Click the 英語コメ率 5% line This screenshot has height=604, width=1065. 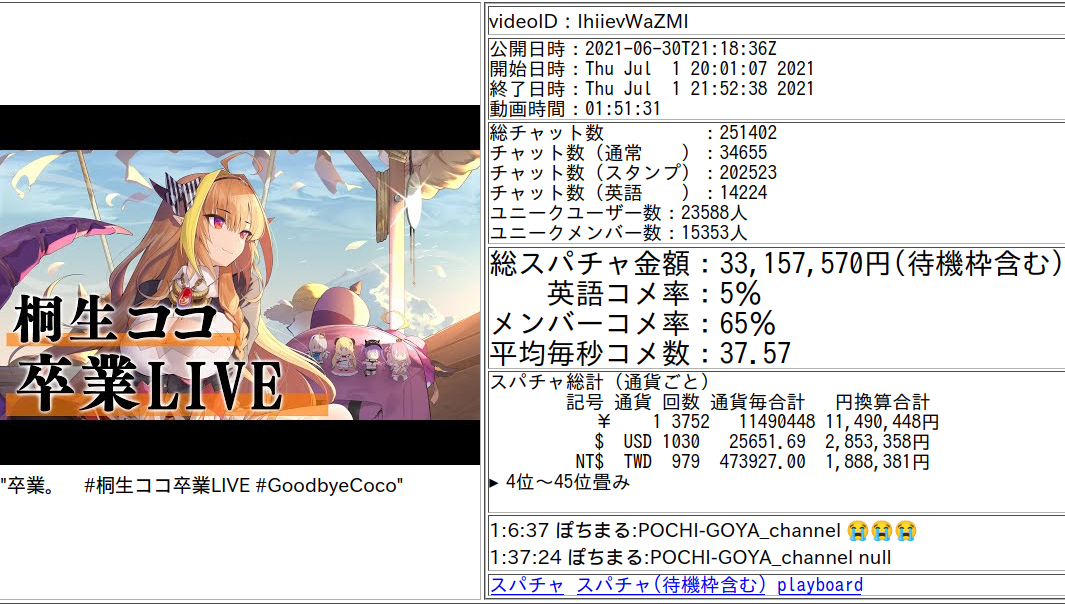point(654,293)
